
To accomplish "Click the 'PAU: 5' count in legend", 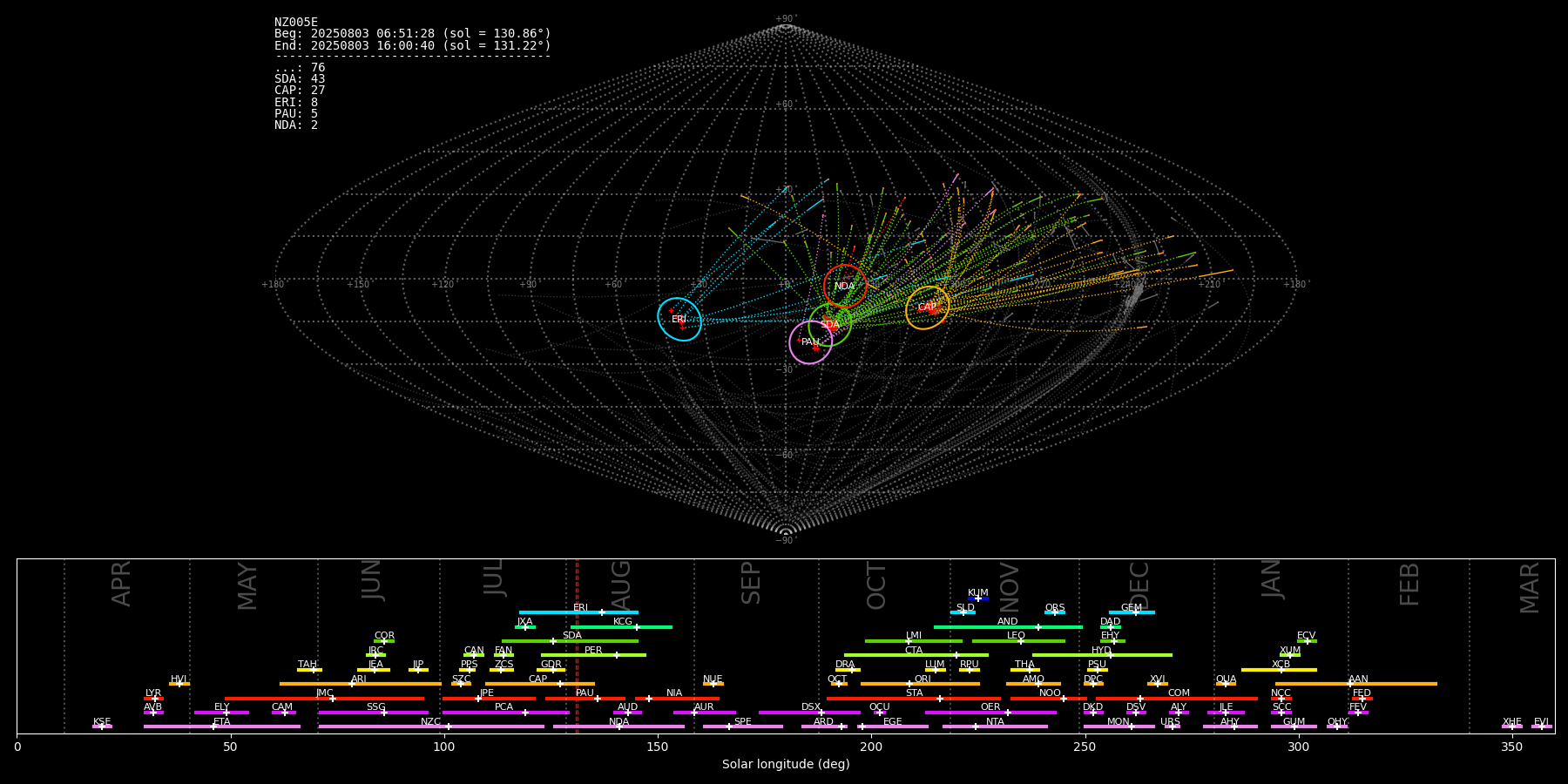I will tap(296, 113).
